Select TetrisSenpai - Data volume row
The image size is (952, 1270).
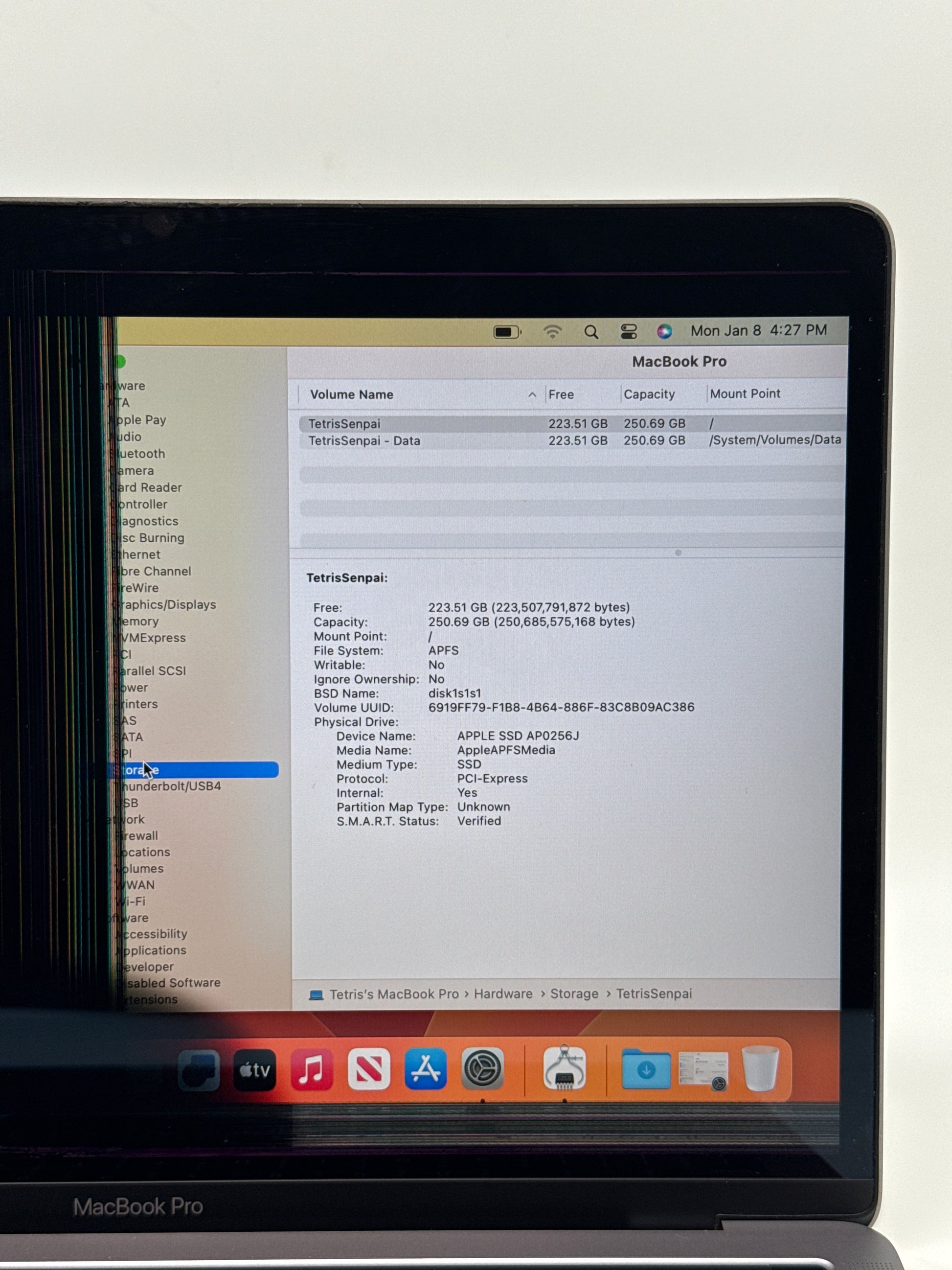(x=364, y=441)
